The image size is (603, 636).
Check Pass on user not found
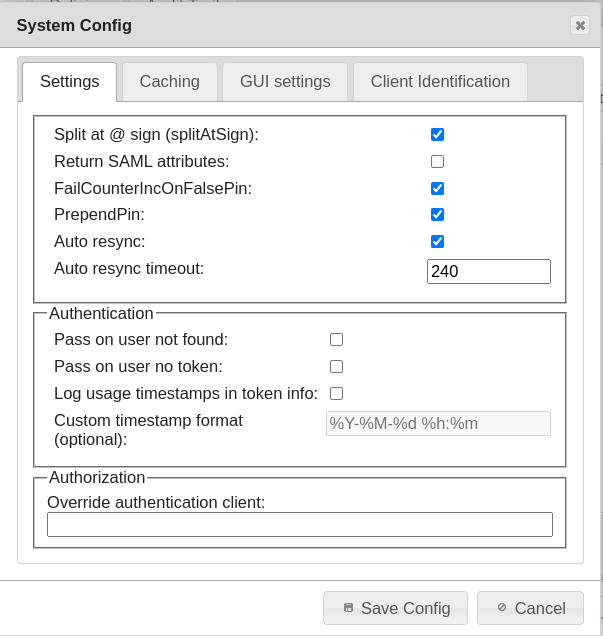pyautogui.click(x=337, y=340)
